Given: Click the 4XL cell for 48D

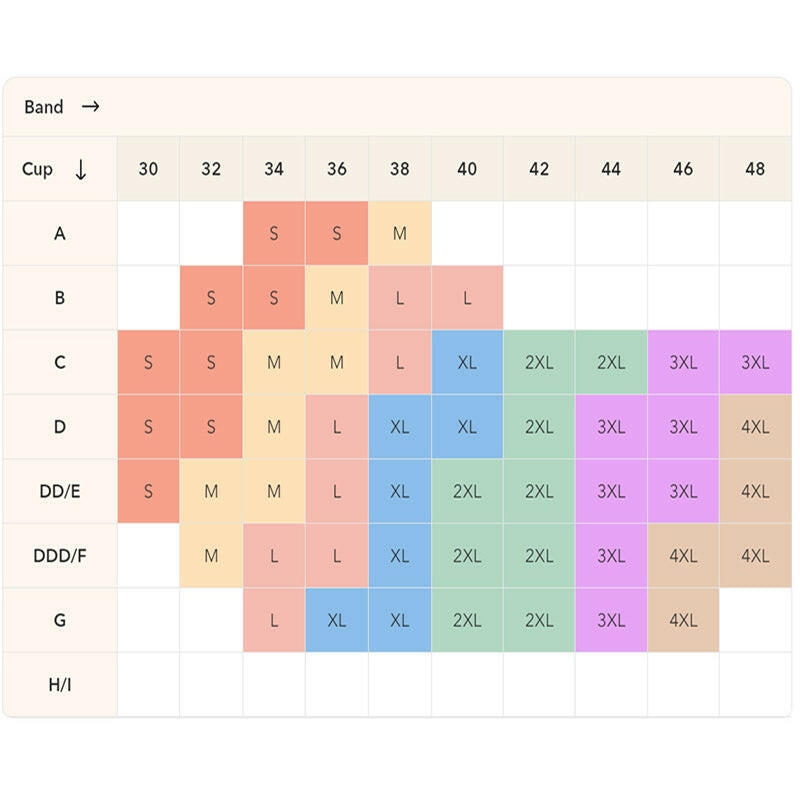Looking at the screenshot, I should click(755, 426).
